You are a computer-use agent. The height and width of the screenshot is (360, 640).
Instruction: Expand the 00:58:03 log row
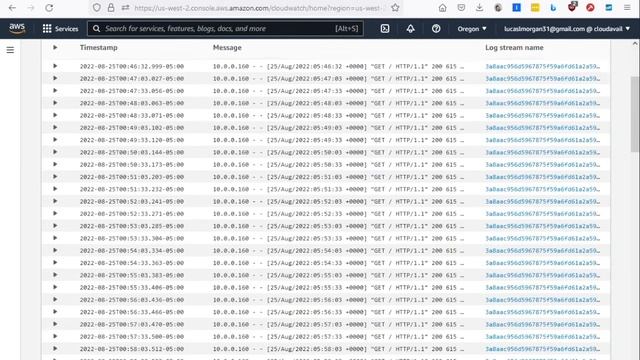point(55,349)
